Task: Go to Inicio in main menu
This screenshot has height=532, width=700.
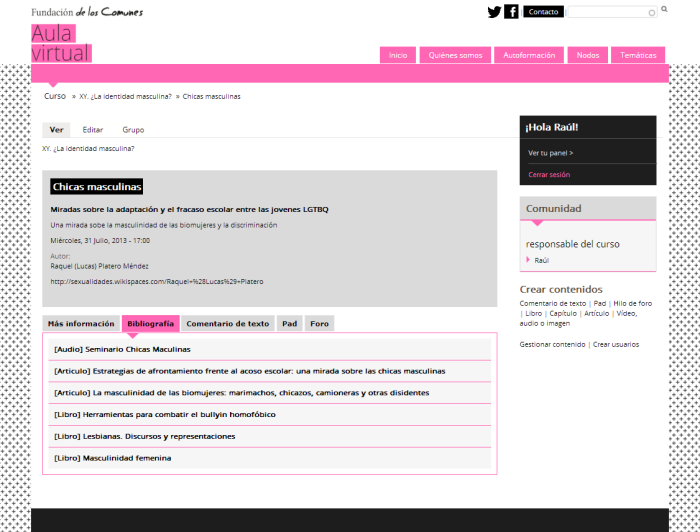Action: (x=398, y=55)
